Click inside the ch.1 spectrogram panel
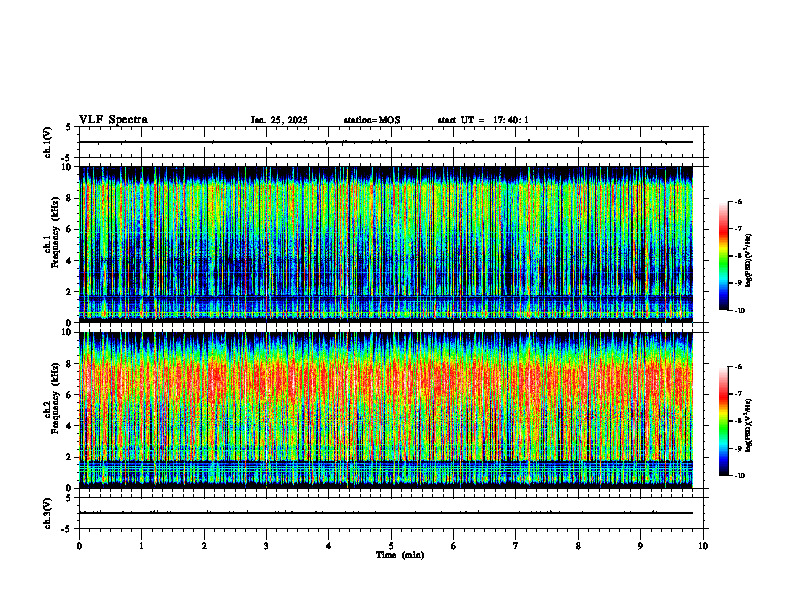This screenshot has width=792, height=612. 386,244
